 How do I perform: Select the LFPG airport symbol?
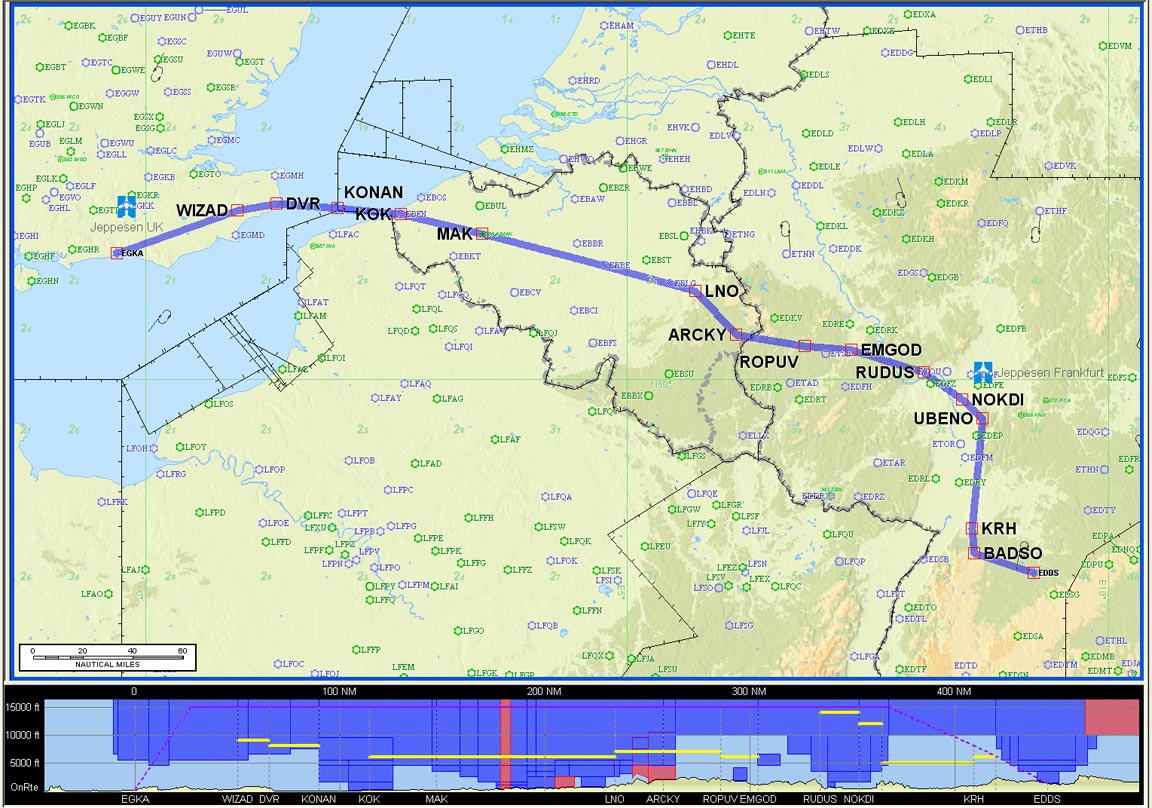point(391,526)
